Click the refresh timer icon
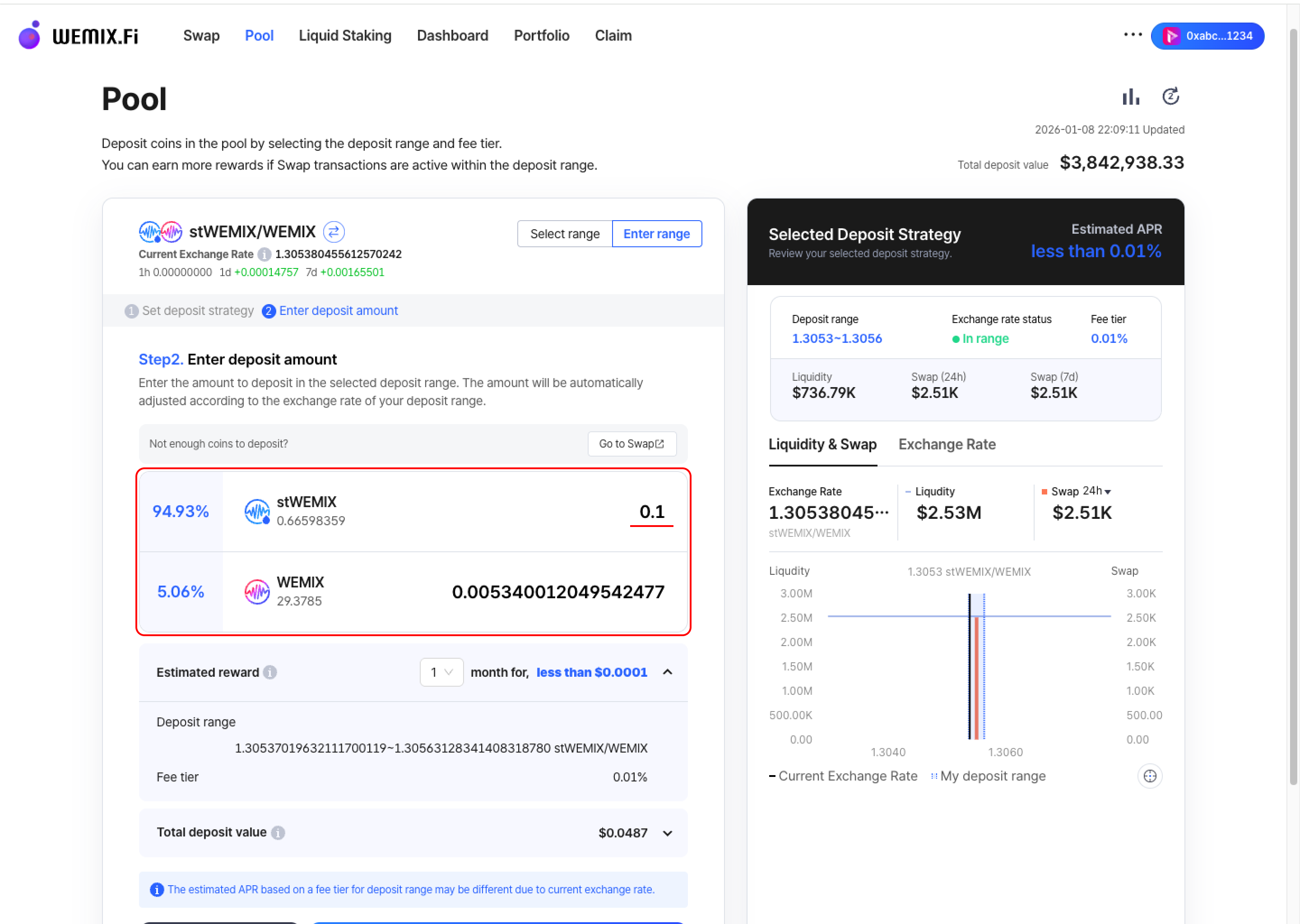Image resolution: width=1300 pixels, height=924 pixels. pyautogui.click(x=1170, y=97)
